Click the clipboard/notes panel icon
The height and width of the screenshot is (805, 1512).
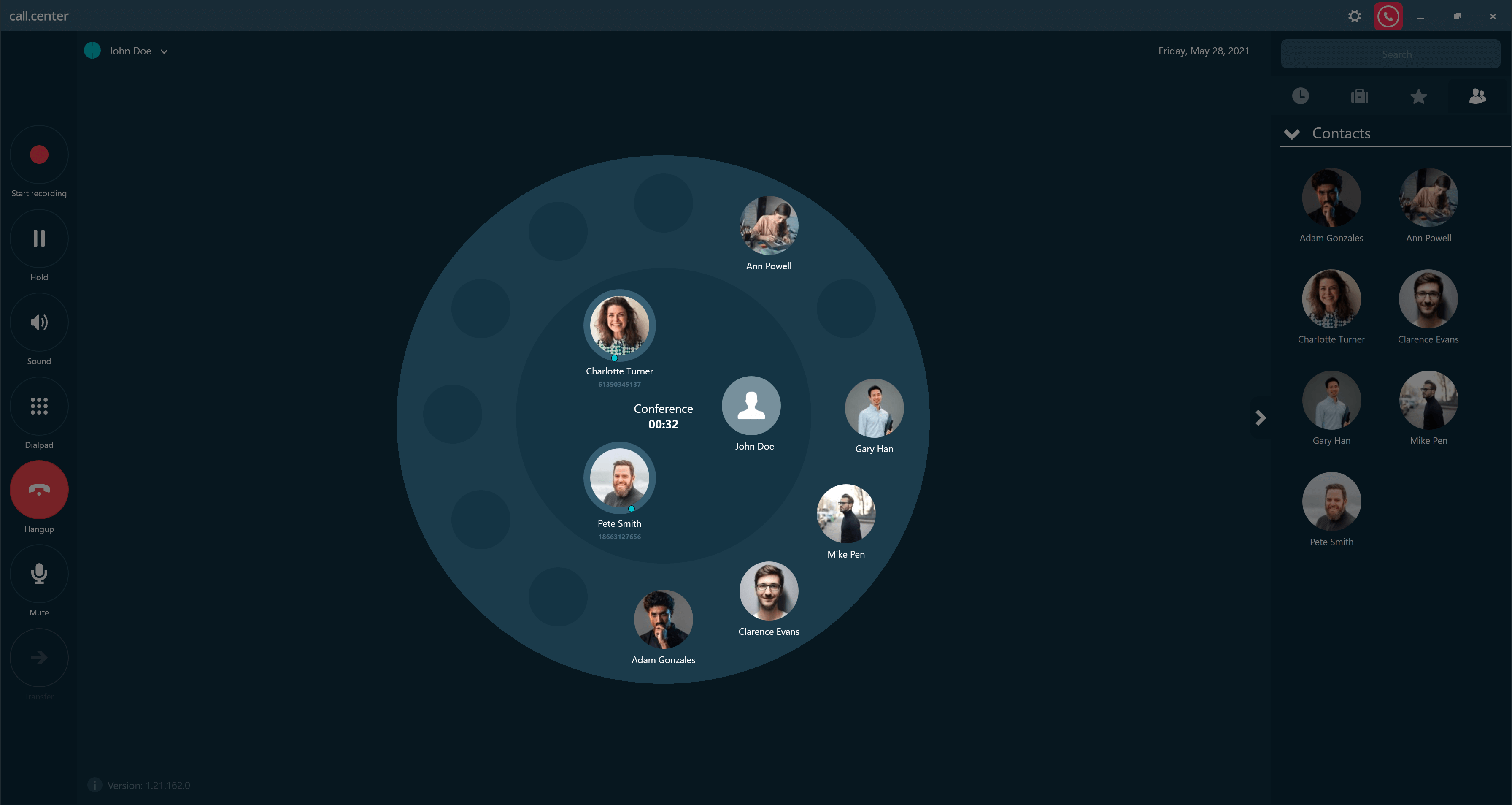pos(1360,95)
